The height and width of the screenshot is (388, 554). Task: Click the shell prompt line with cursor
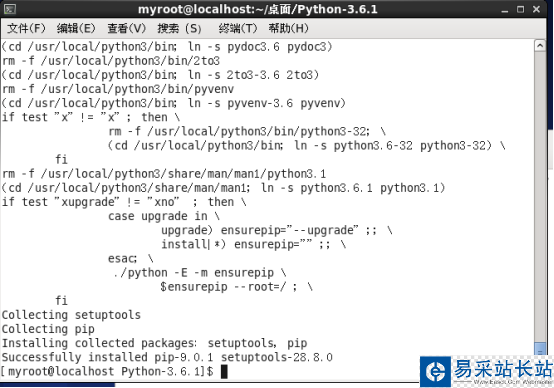(114, 371)
